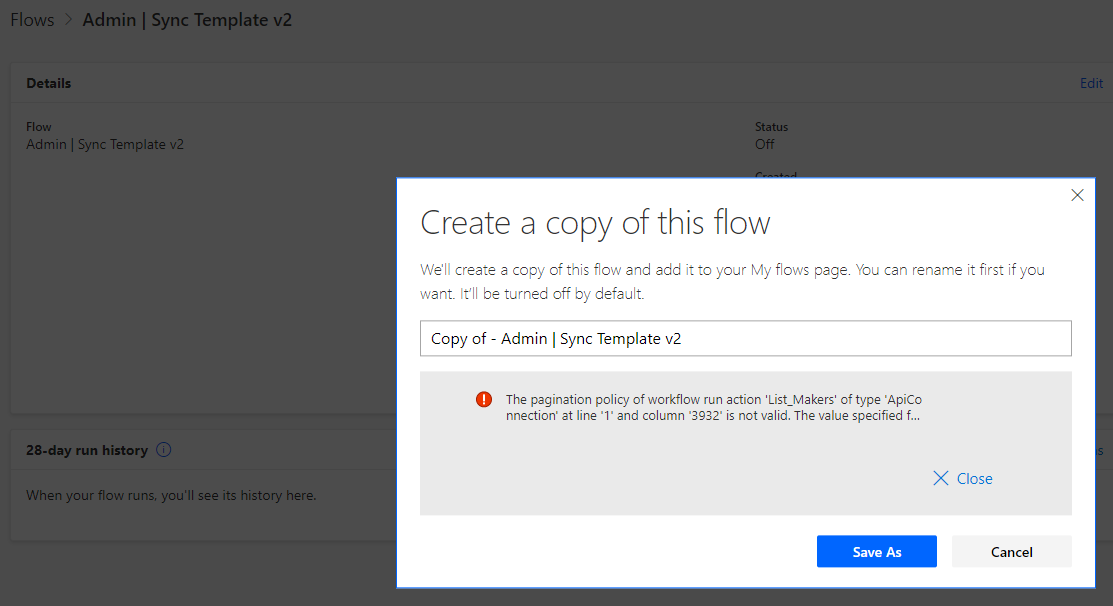Click the Details section header
The image size is (1113, 606).
pyautogui.click(x=48, y=83)
